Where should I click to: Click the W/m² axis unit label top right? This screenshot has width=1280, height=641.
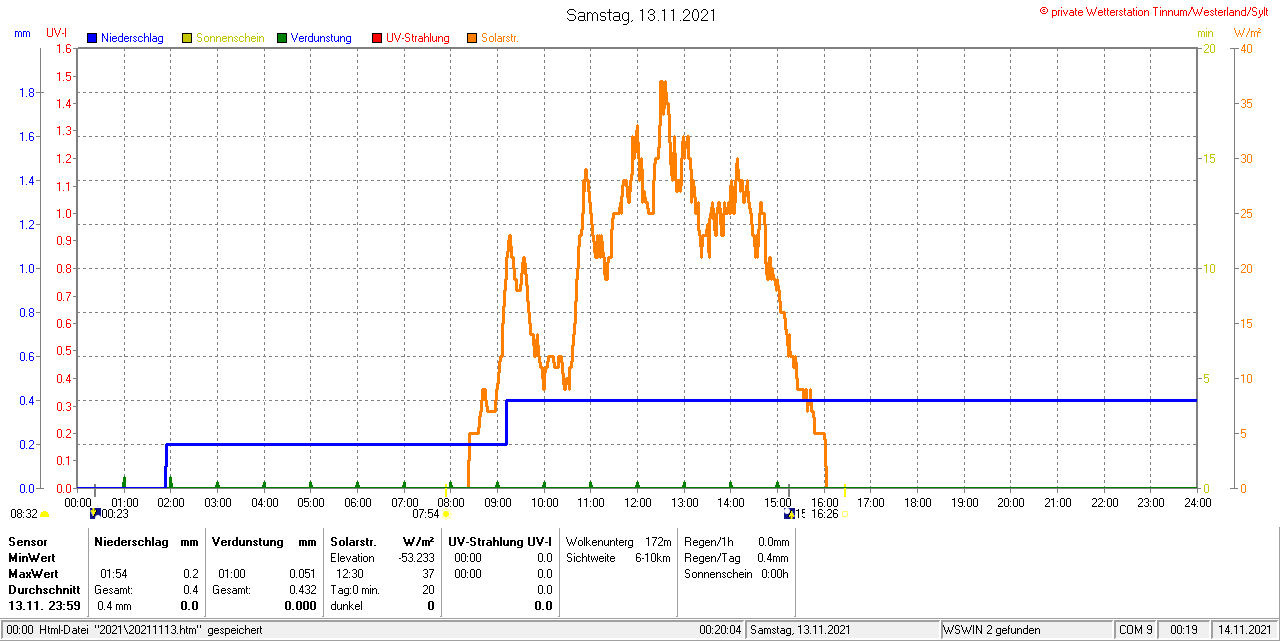coord(1248,33)
